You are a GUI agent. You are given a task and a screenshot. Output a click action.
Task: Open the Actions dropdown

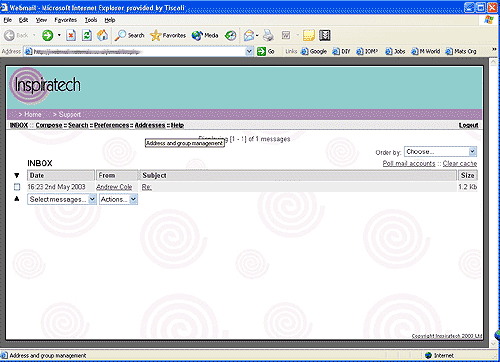point(118,199)
